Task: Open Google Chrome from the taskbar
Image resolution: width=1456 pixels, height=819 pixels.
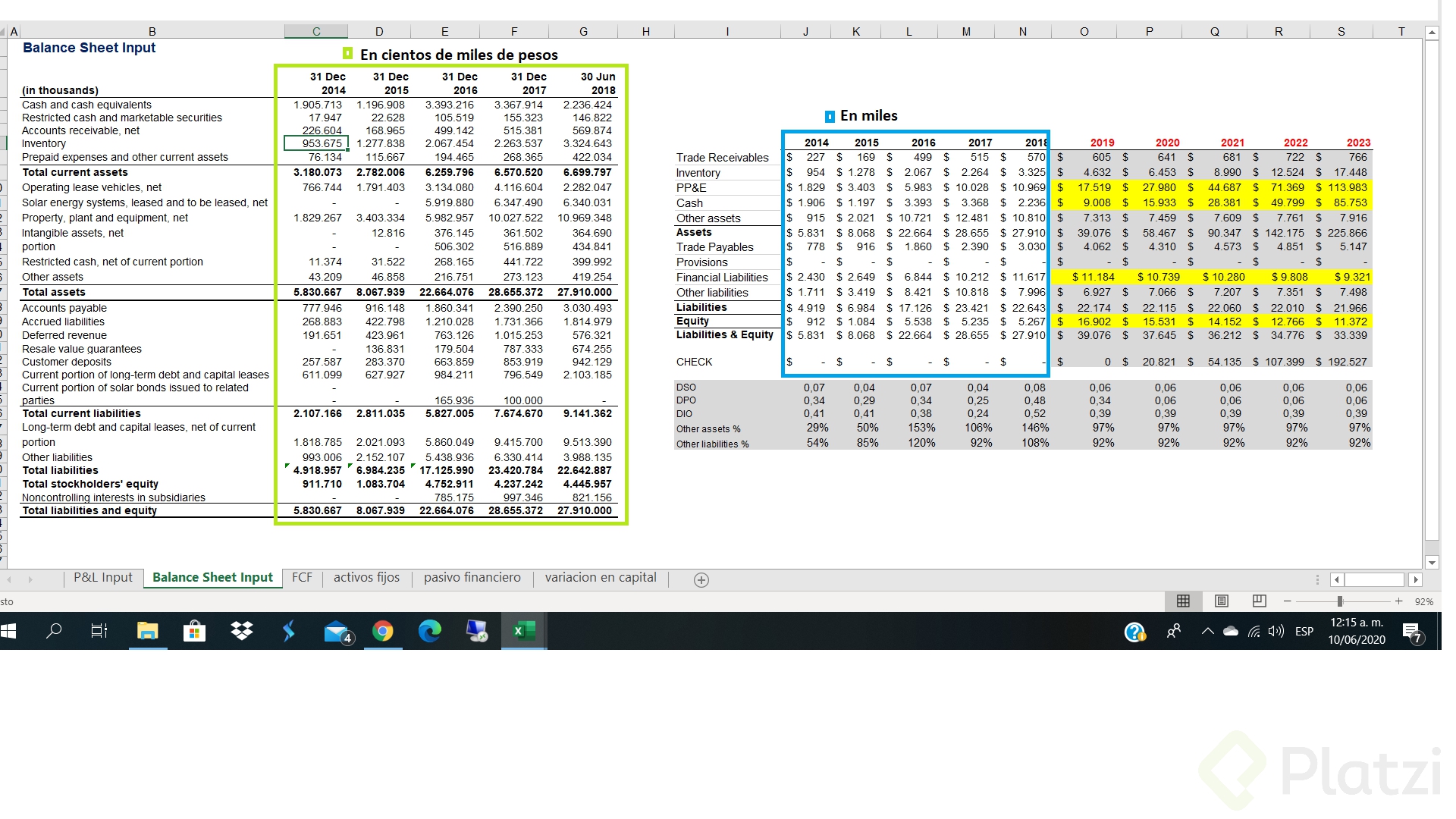Action: click(383, 631)
